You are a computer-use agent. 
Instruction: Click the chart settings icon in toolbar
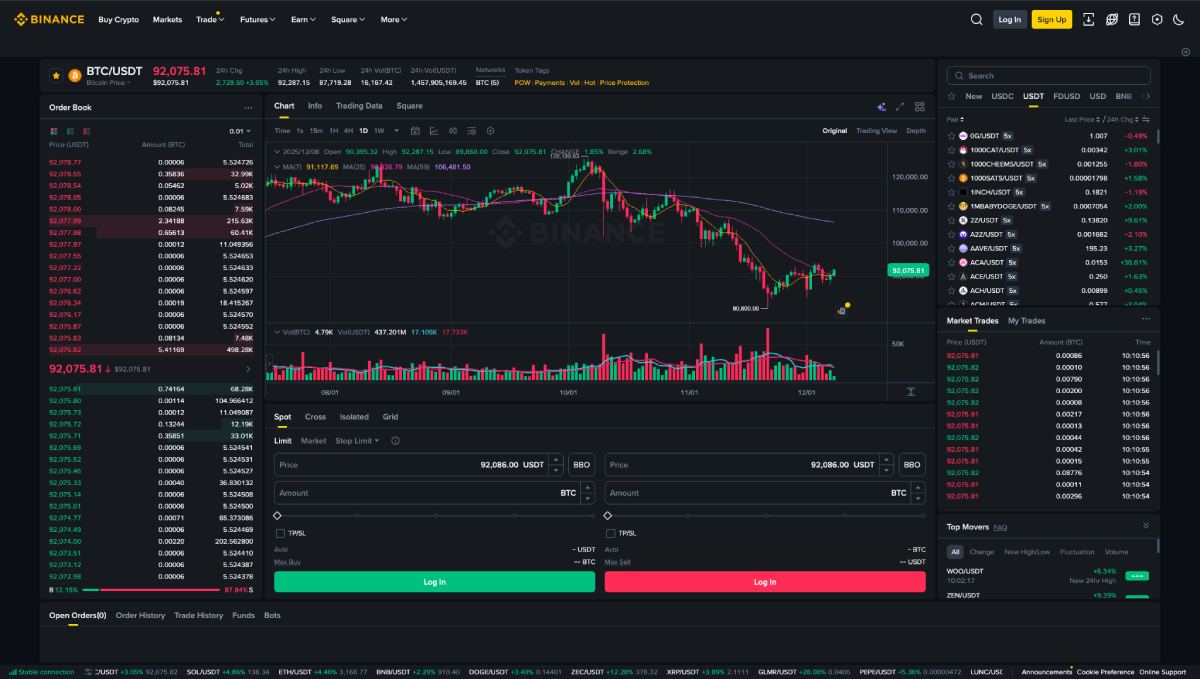click(x=490, y=131)
